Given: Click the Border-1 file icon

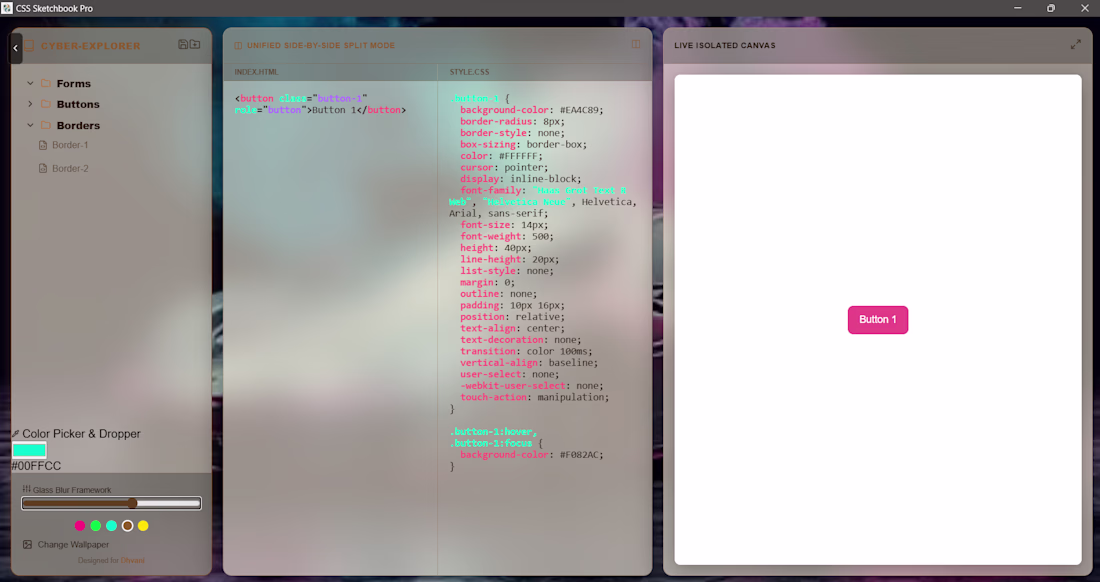Looking at the screenshot, I should click(43, 145).
